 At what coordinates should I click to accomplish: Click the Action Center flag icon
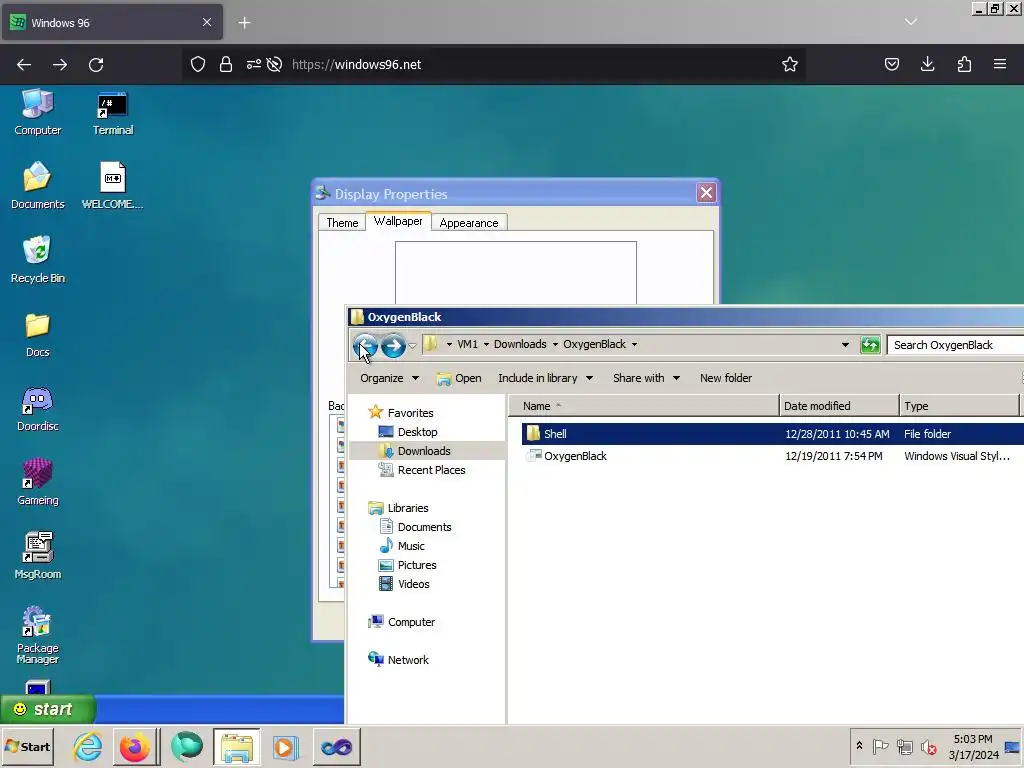click(880, 746)
